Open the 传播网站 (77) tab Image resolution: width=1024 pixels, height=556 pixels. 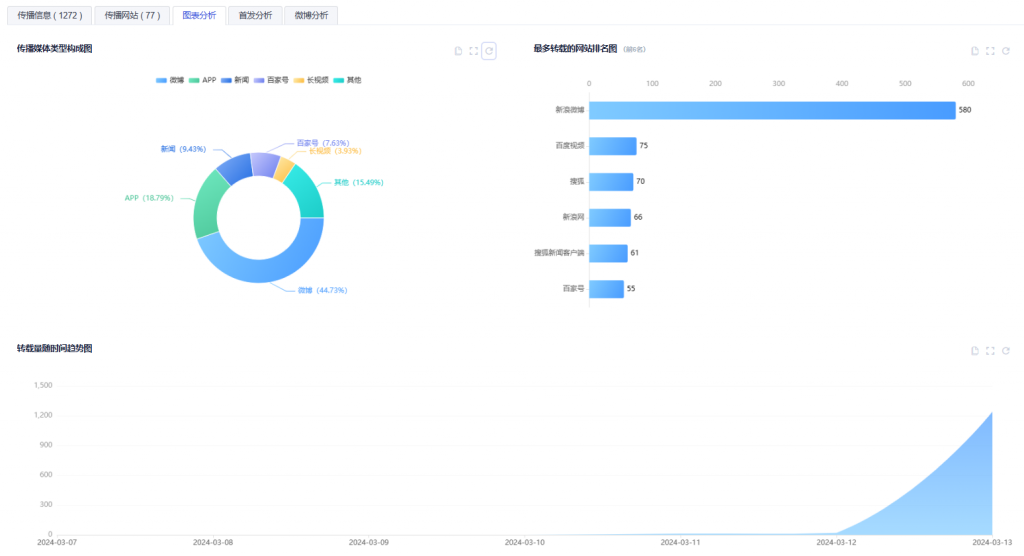(132, 15)
